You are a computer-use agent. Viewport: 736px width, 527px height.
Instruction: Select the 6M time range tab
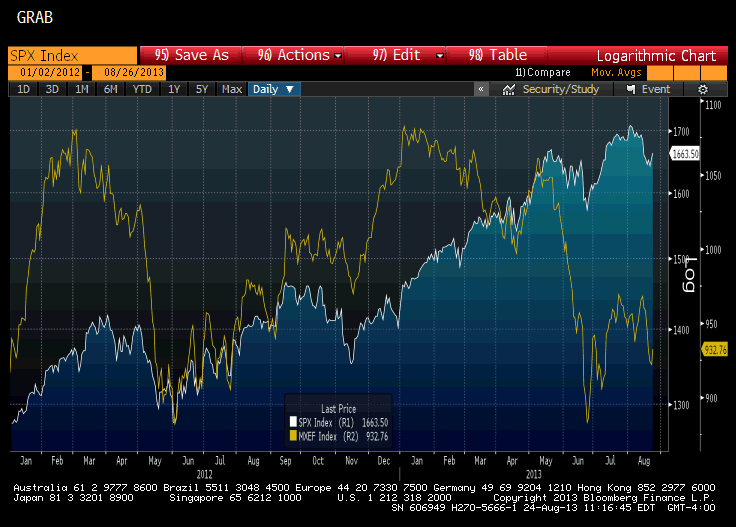click(x=111, y=89)
